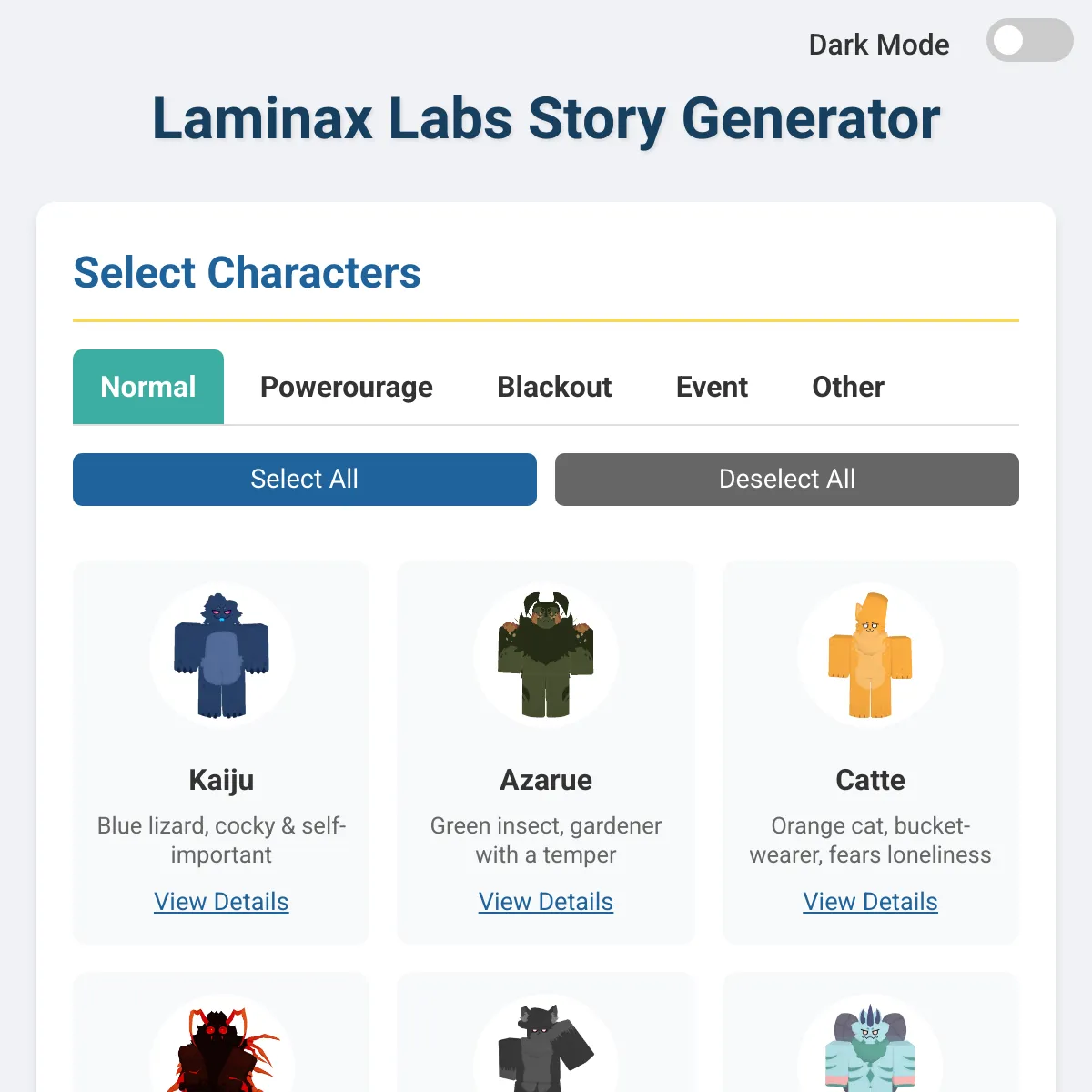Screen dimensions: 1092x1092
Task: Pick the green Azarue character avatar
Action: point(546,655)
